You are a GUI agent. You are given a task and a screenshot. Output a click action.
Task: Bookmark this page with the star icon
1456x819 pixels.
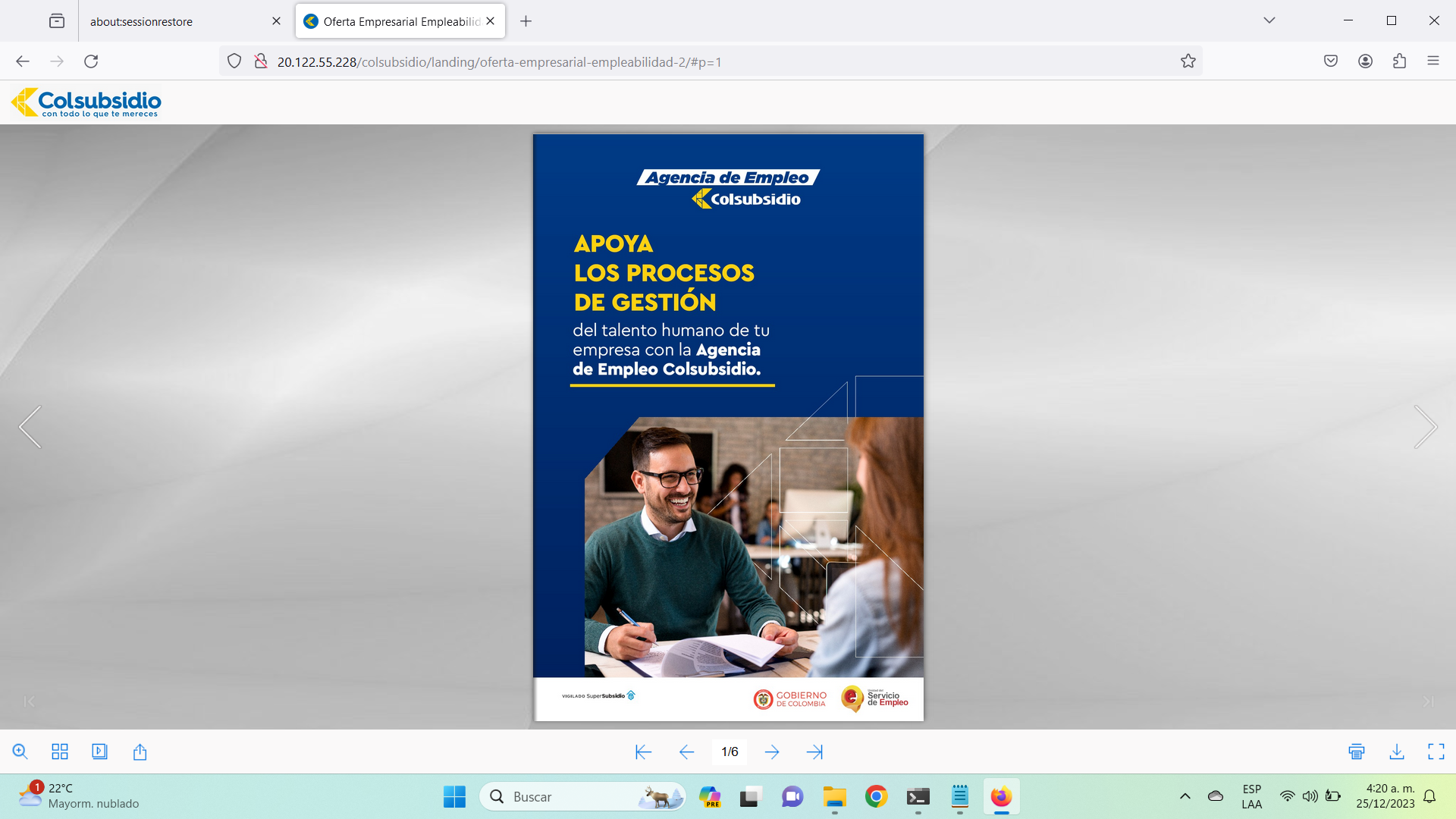[1188, 61]
